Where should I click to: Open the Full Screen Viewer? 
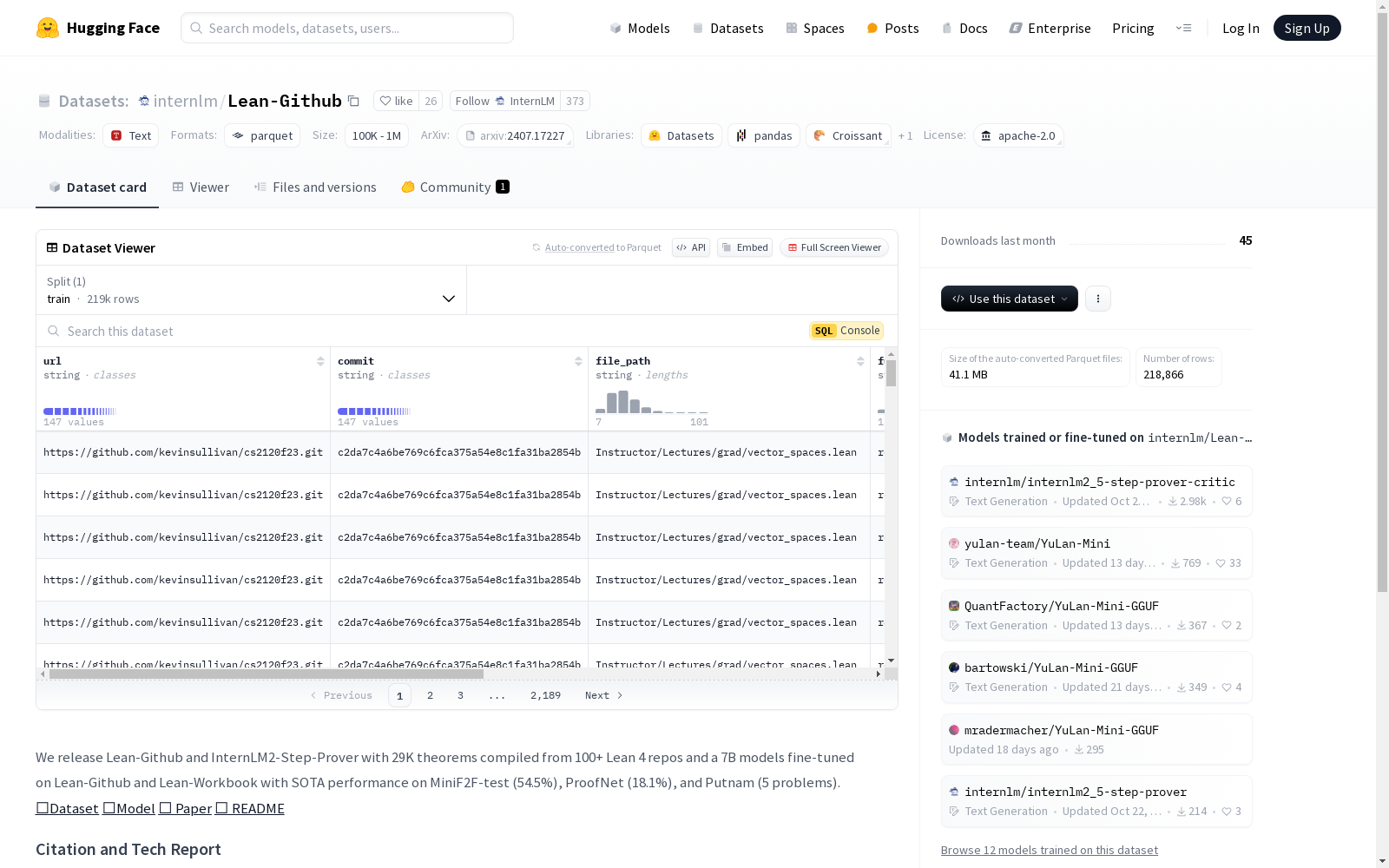[x=833, y=247]
